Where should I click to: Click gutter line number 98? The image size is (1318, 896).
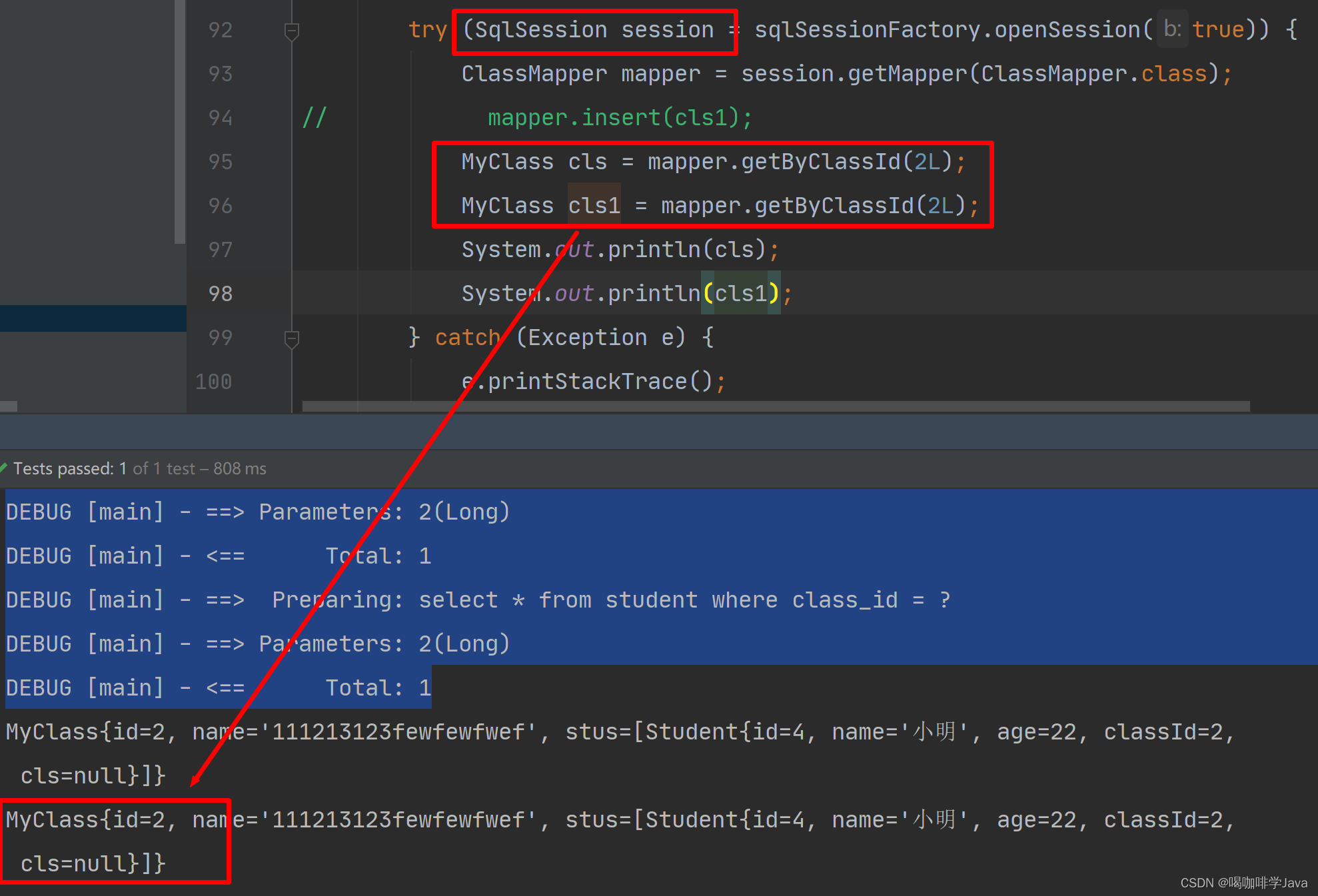[221, 294]
